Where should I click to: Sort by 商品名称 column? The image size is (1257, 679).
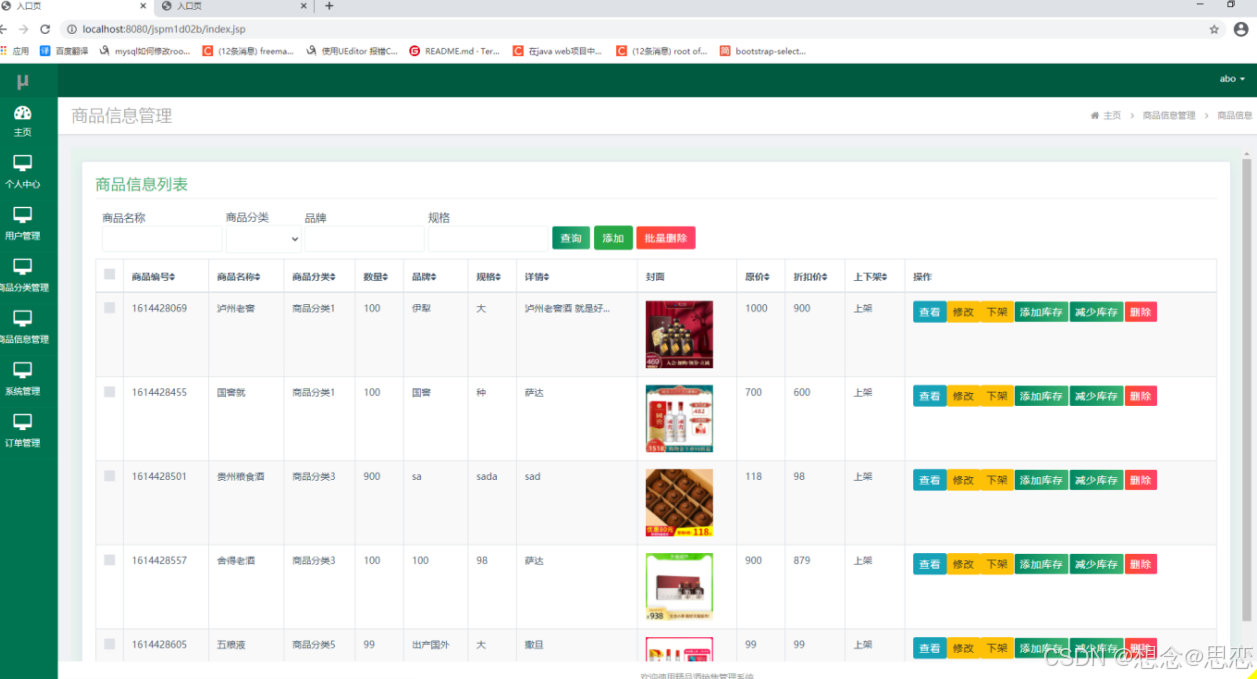click(x=239, y=277)
